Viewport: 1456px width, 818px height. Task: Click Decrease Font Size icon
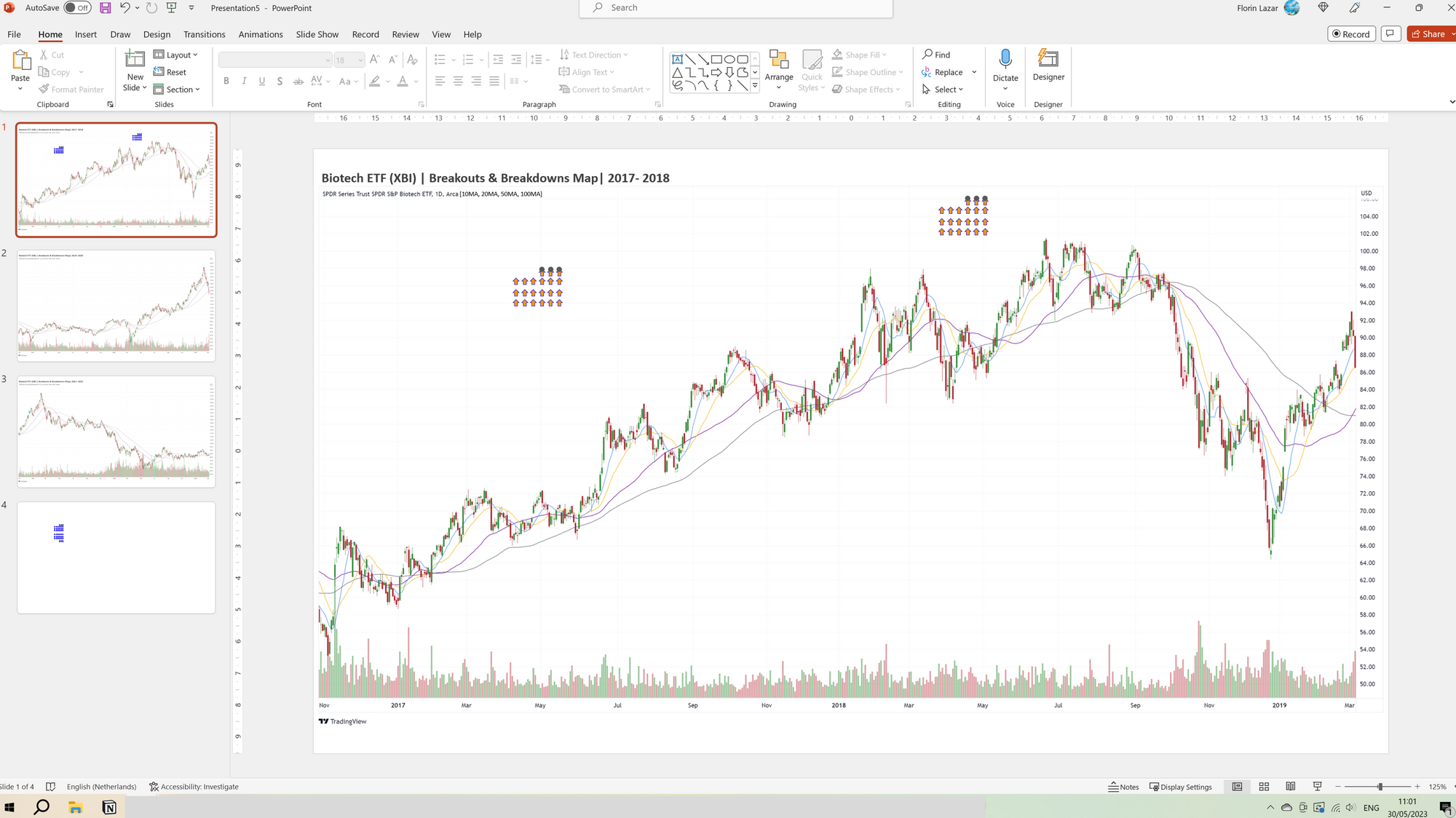point(392,60)
